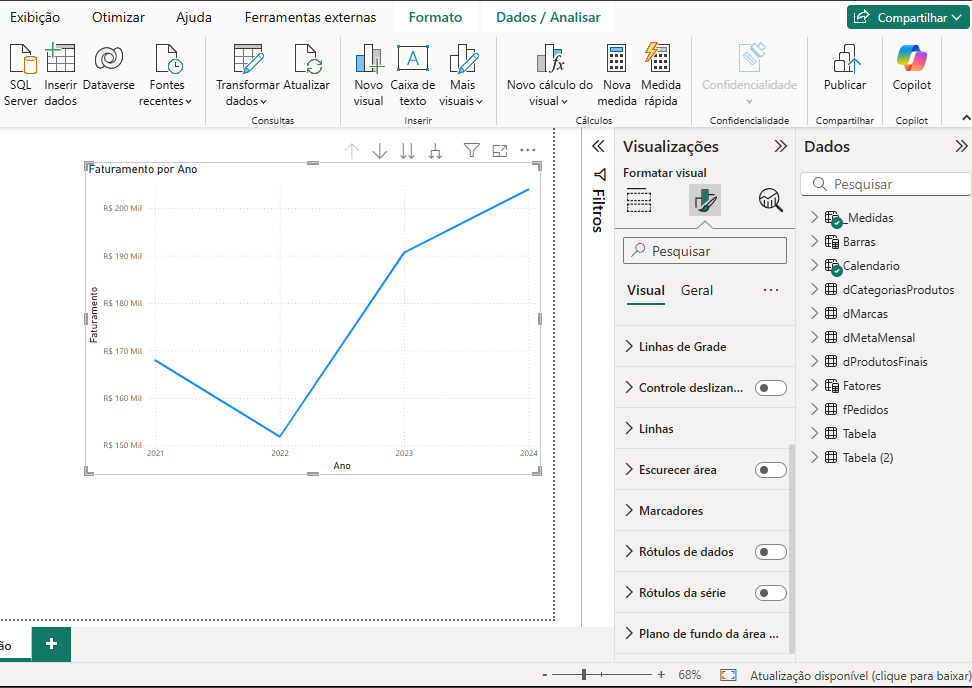Open the analytics magnifier icon
Image resolution: width=972 pixels, height=688 pixels.
(x=771, y=200)
